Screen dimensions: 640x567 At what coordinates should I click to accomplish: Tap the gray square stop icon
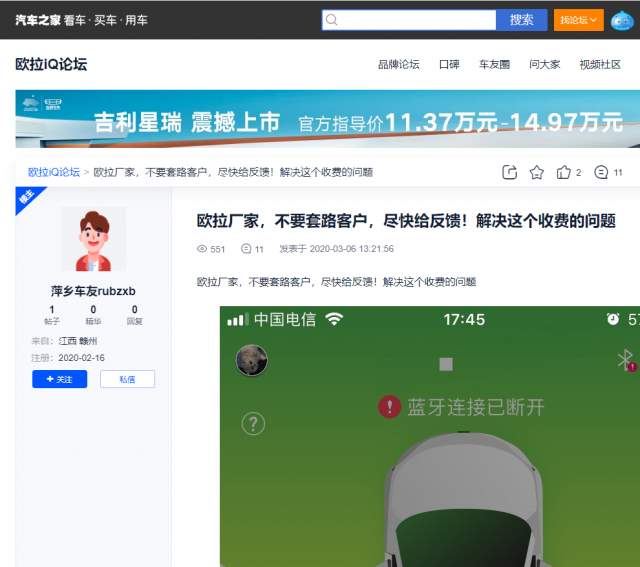tap(446, 364)
